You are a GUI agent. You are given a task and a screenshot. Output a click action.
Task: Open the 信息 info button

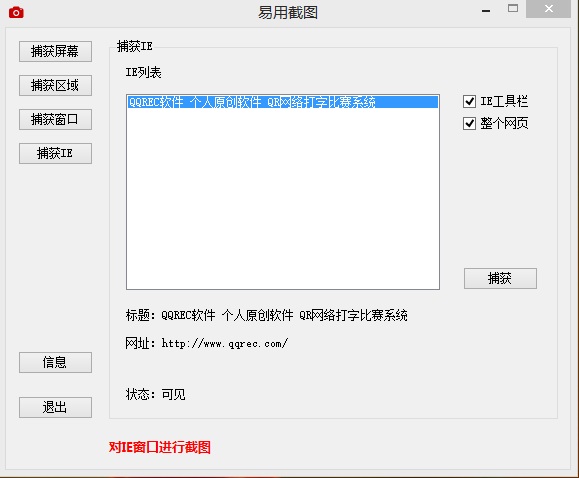coord(55,362)
